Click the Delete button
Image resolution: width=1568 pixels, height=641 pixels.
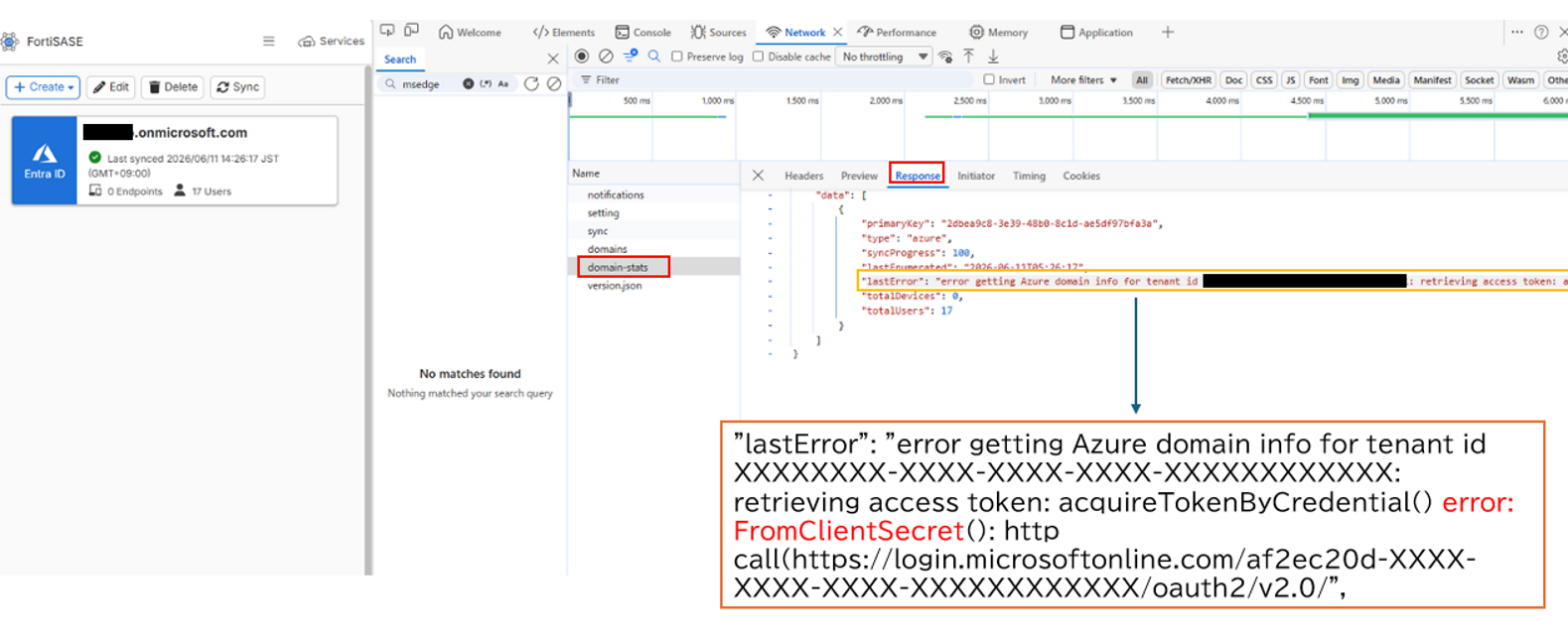pyautogui.click(x=173, y=87)
